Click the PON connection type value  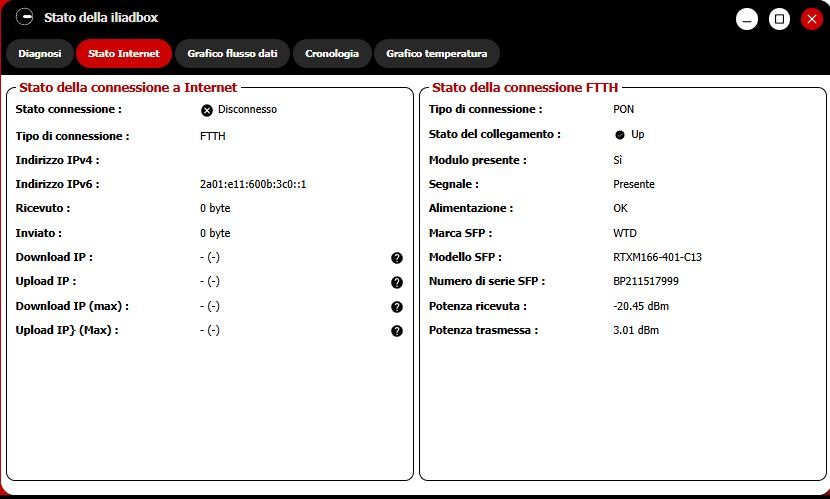pyautogui.click(x=624, y=109)
